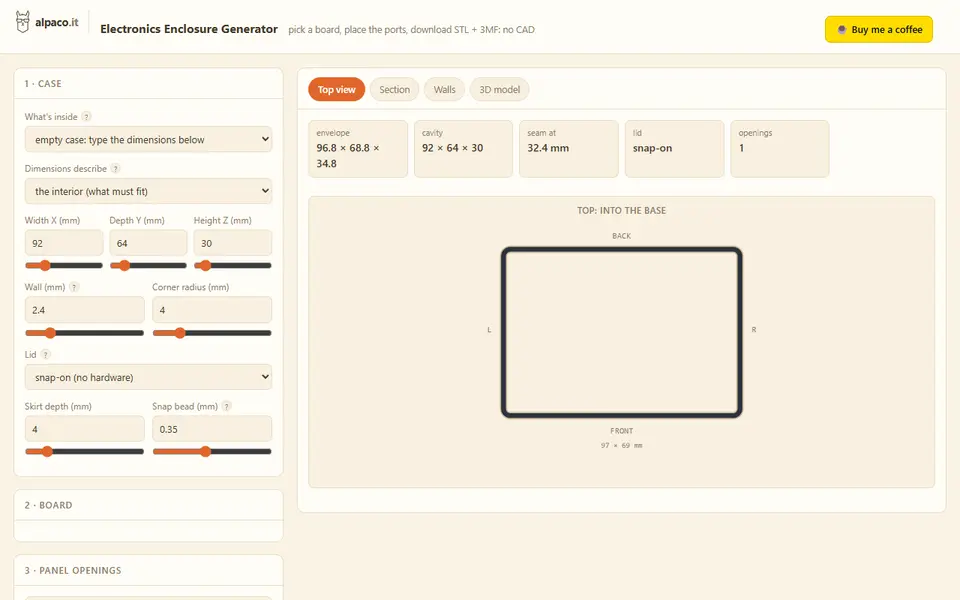Image resolution: width=960 pixels, height=600 pixels.
Task: Click the help icon beside Snap bead
Action: coord(227,407)
